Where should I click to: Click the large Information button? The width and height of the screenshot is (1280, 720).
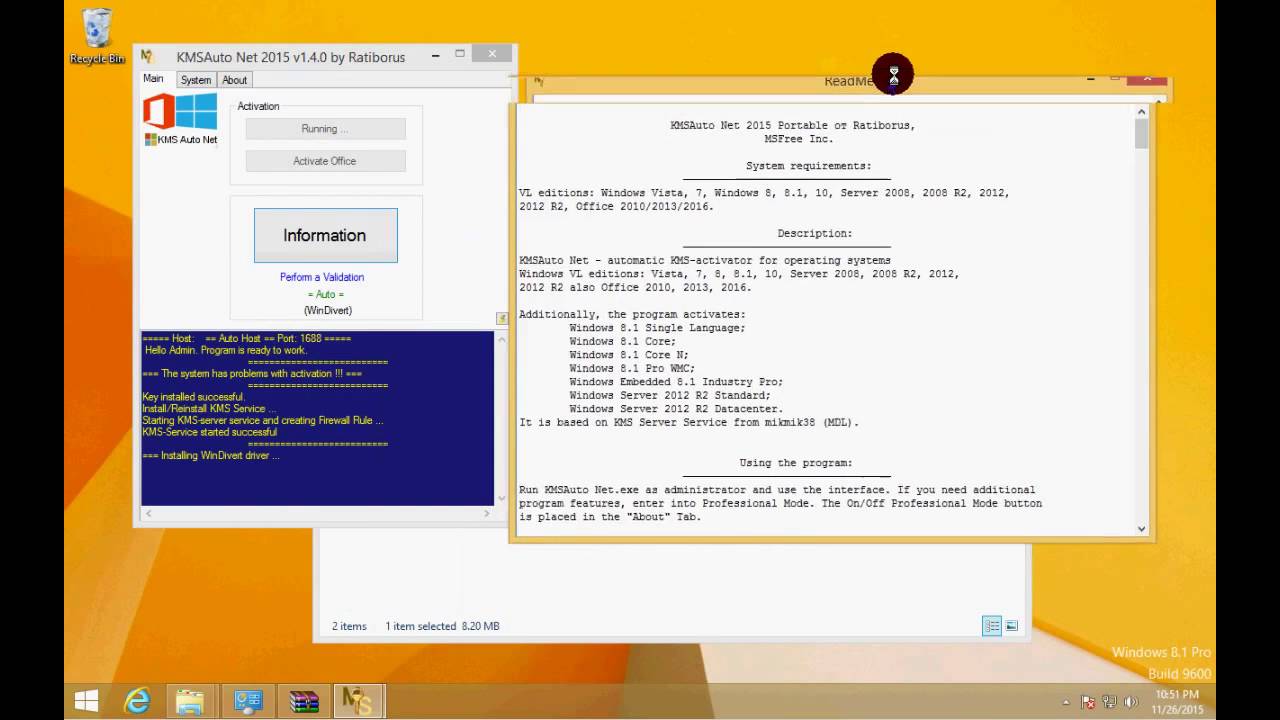[x=326, y=236]
